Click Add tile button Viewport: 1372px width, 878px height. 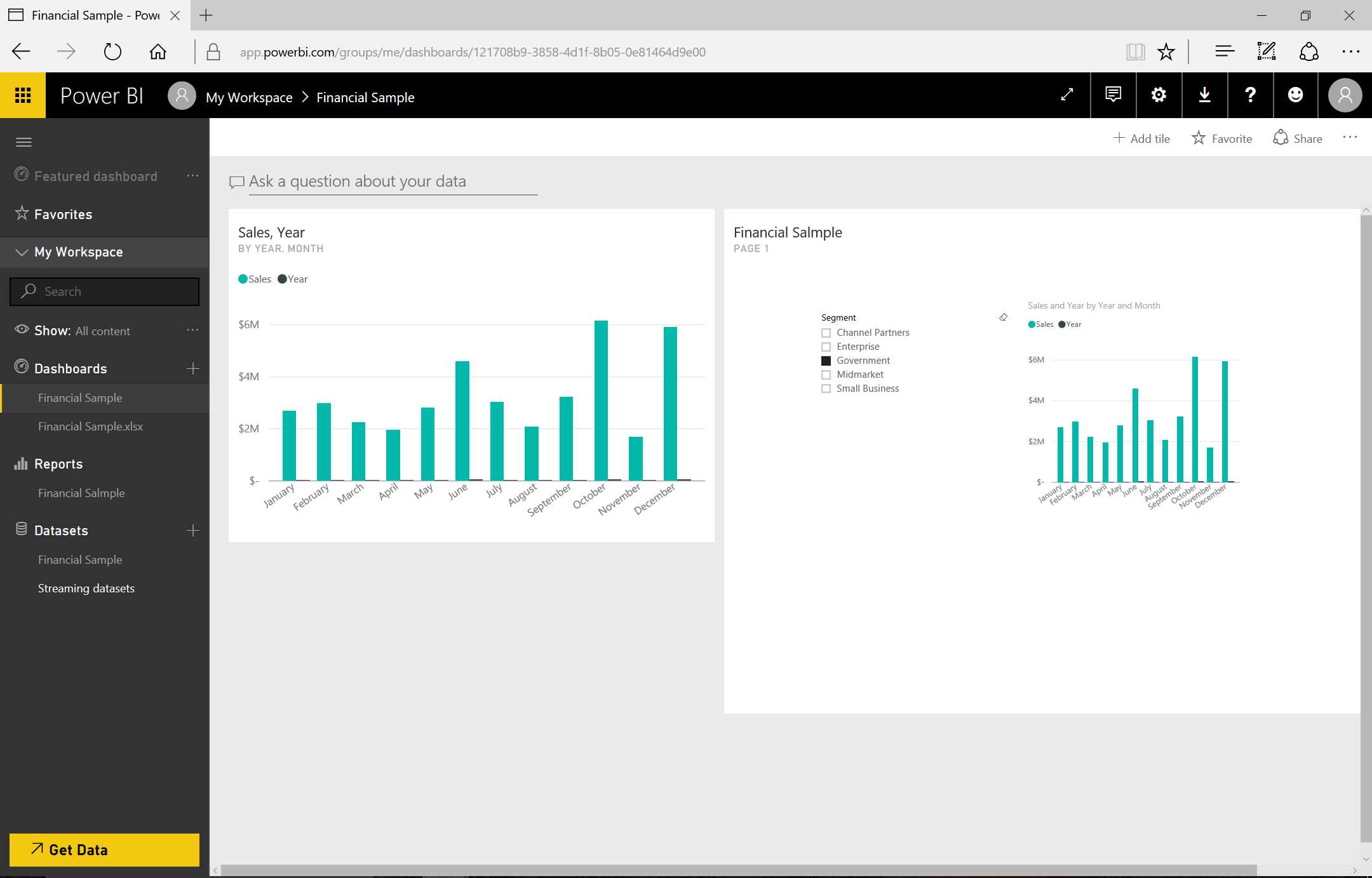[x=1141, y=138]
